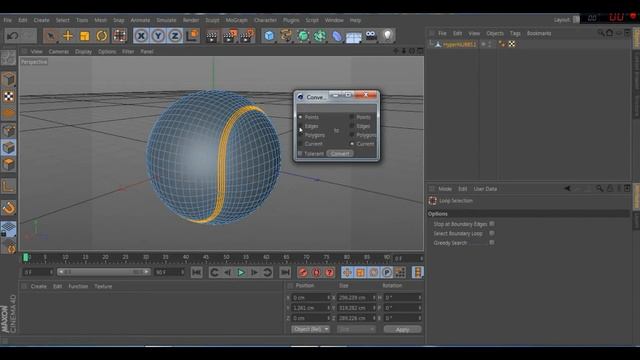Select target Edges radio in Convert dialog
The height and width of the screenshot is (360, 640).
[x=351, y=126]
